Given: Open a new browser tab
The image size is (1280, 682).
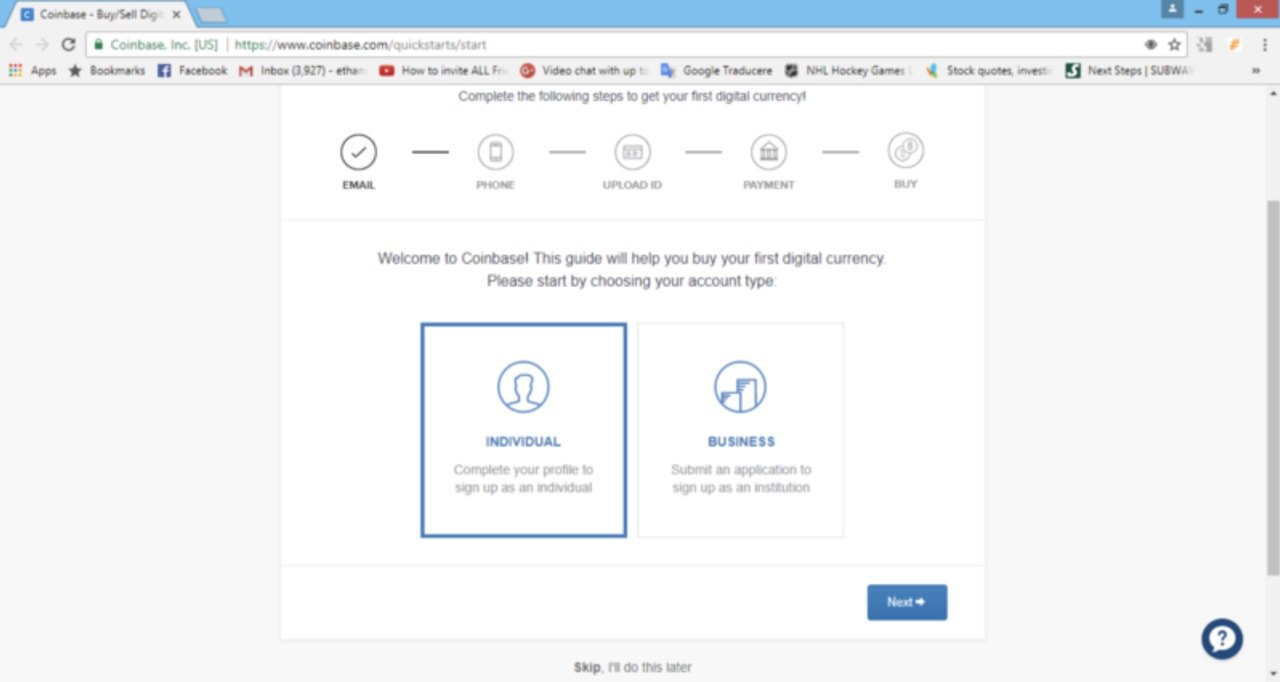Looking at the screenshot, I should click(210, 15).
